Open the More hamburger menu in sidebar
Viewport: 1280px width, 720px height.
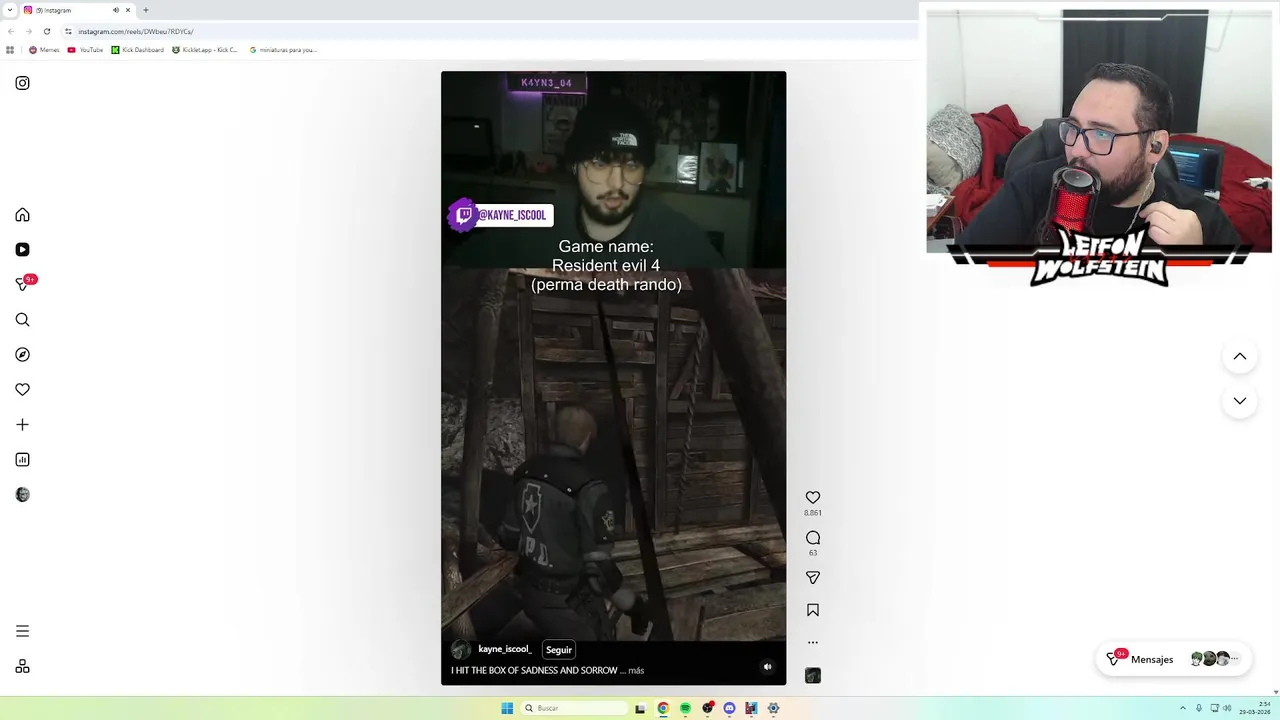pos(22,631)
